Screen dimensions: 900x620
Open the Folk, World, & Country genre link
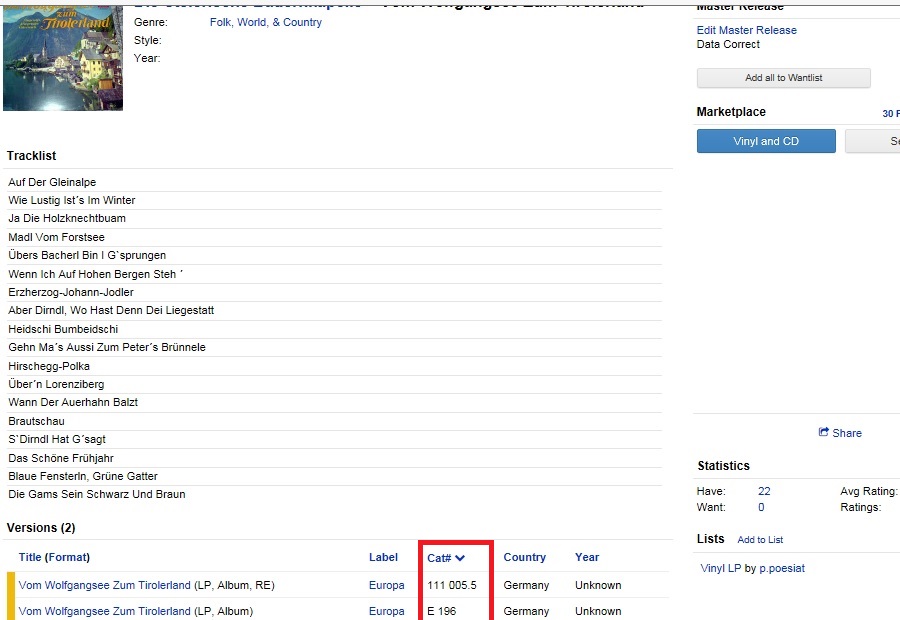[x=266, y=22]
